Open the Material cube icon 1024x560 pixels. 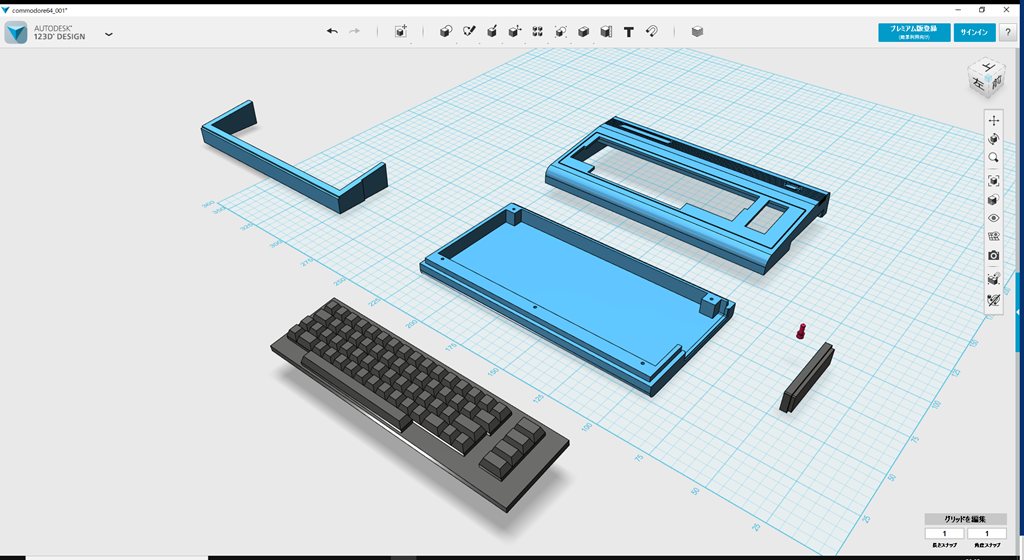tap(697, 32)
